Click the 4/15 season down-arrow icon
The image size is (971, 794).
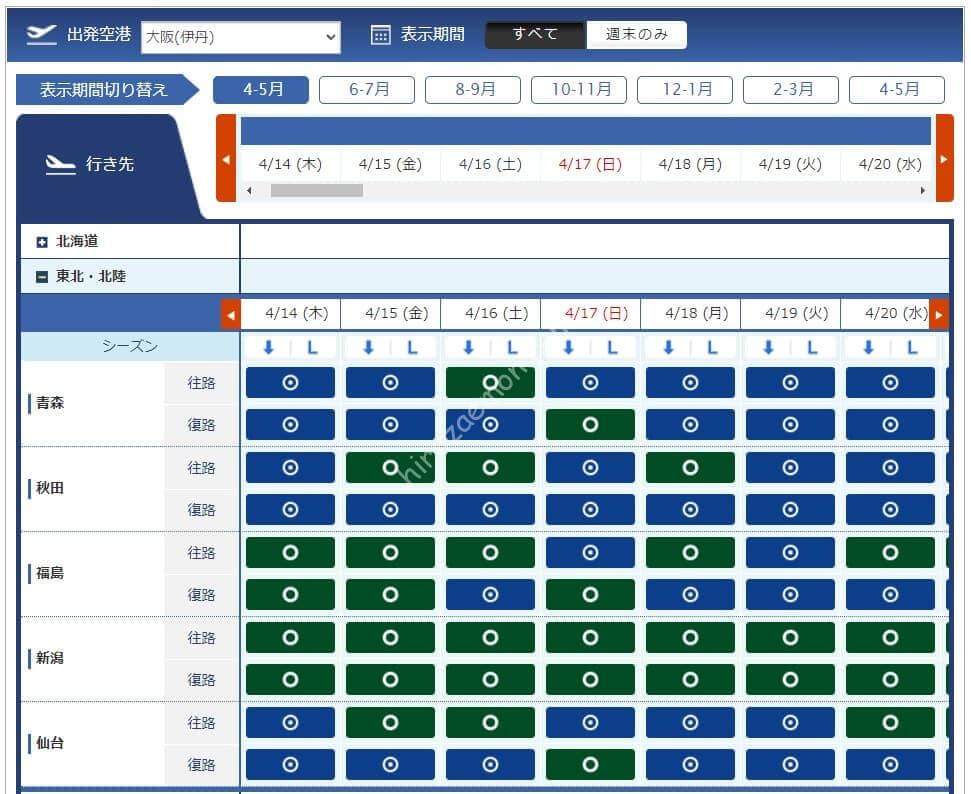[x=368, y=347]
